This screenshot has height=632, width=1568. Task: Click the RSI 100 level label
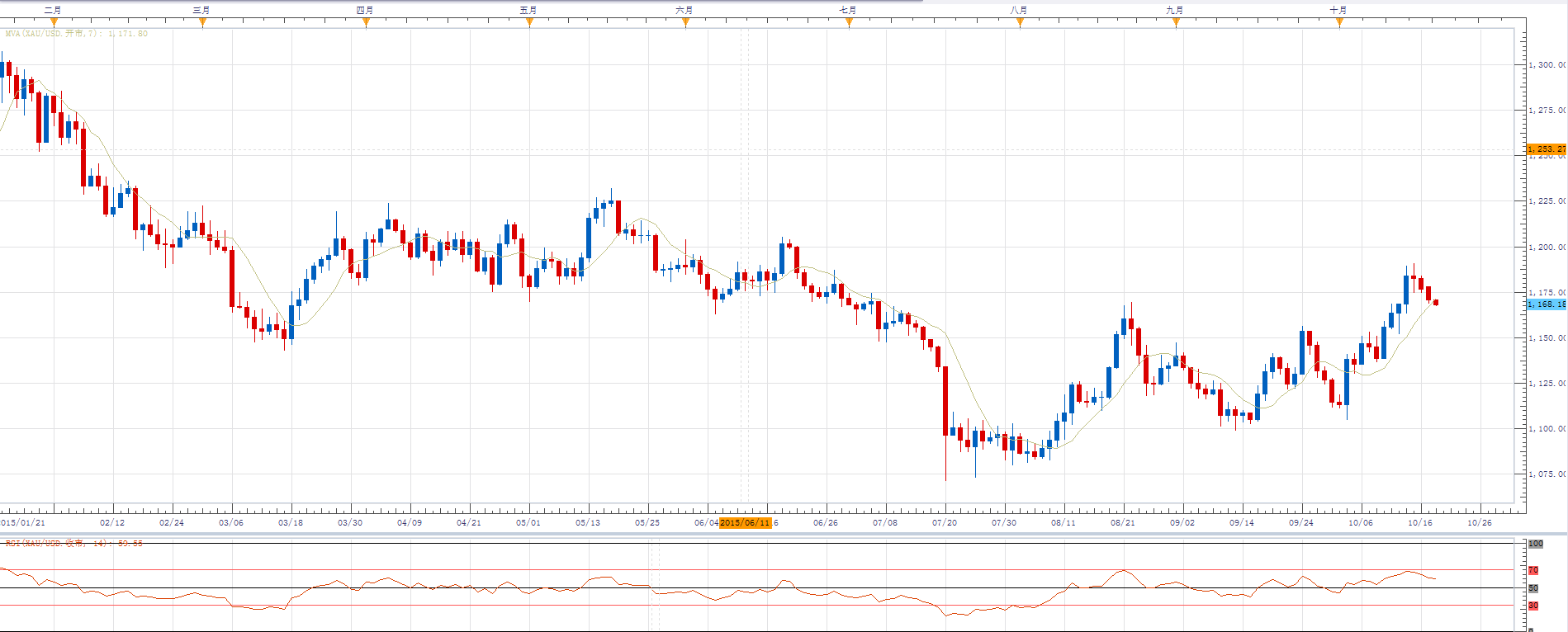pos(1535,544)
